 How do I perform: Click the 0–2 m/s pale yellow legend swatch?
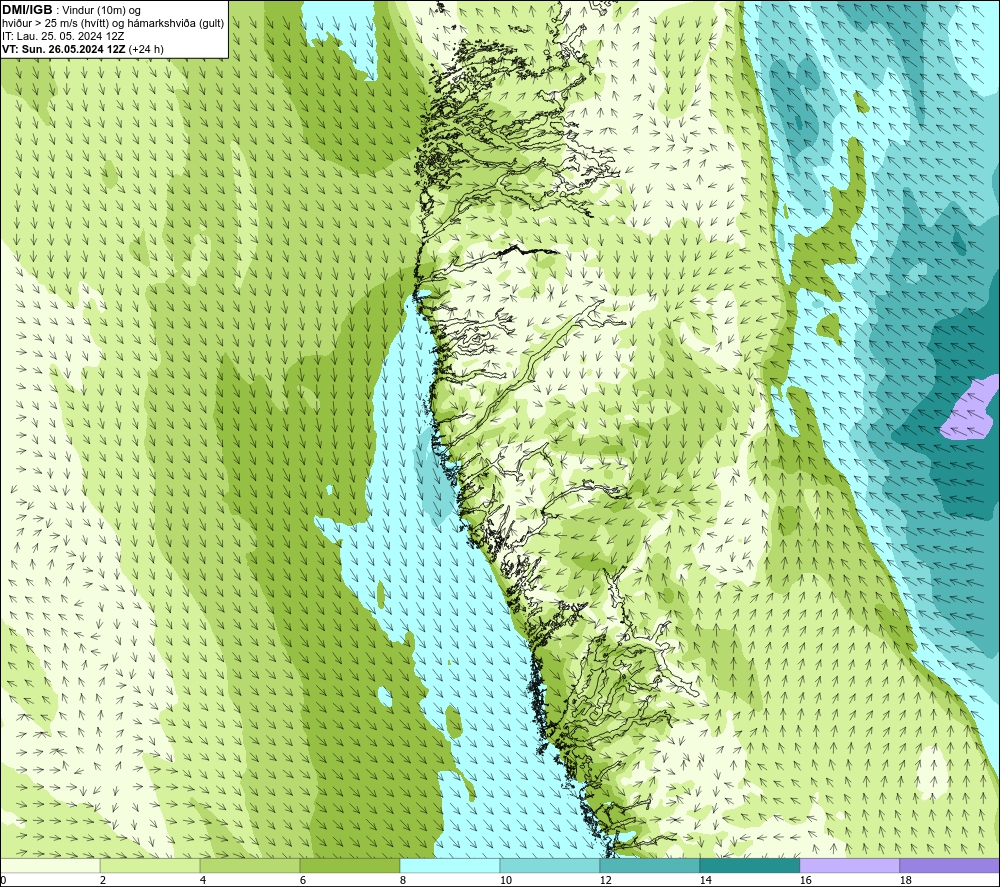tap(50, 865)
